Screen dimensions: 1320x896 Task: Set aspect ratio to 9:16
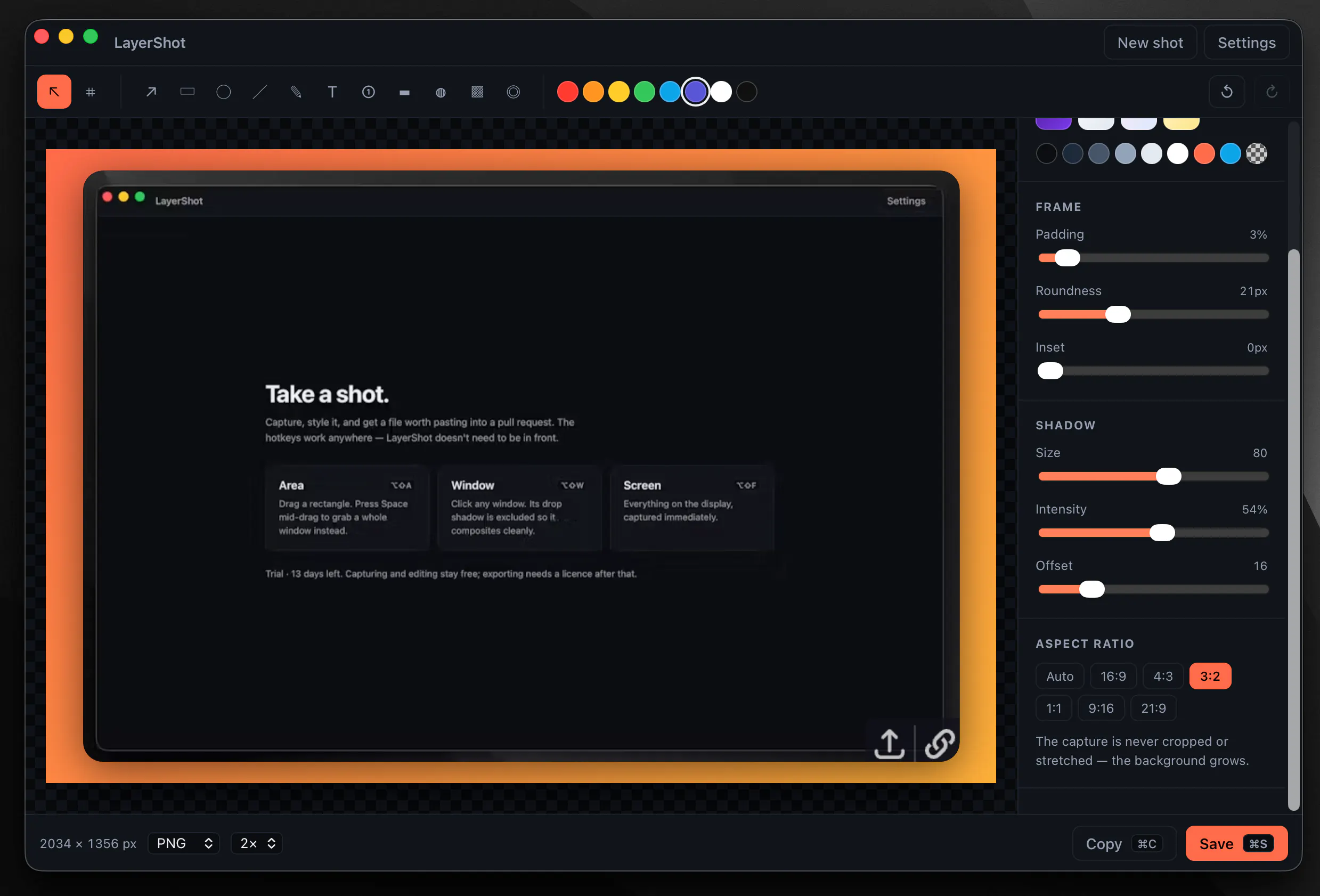[x=1101, y=708]
